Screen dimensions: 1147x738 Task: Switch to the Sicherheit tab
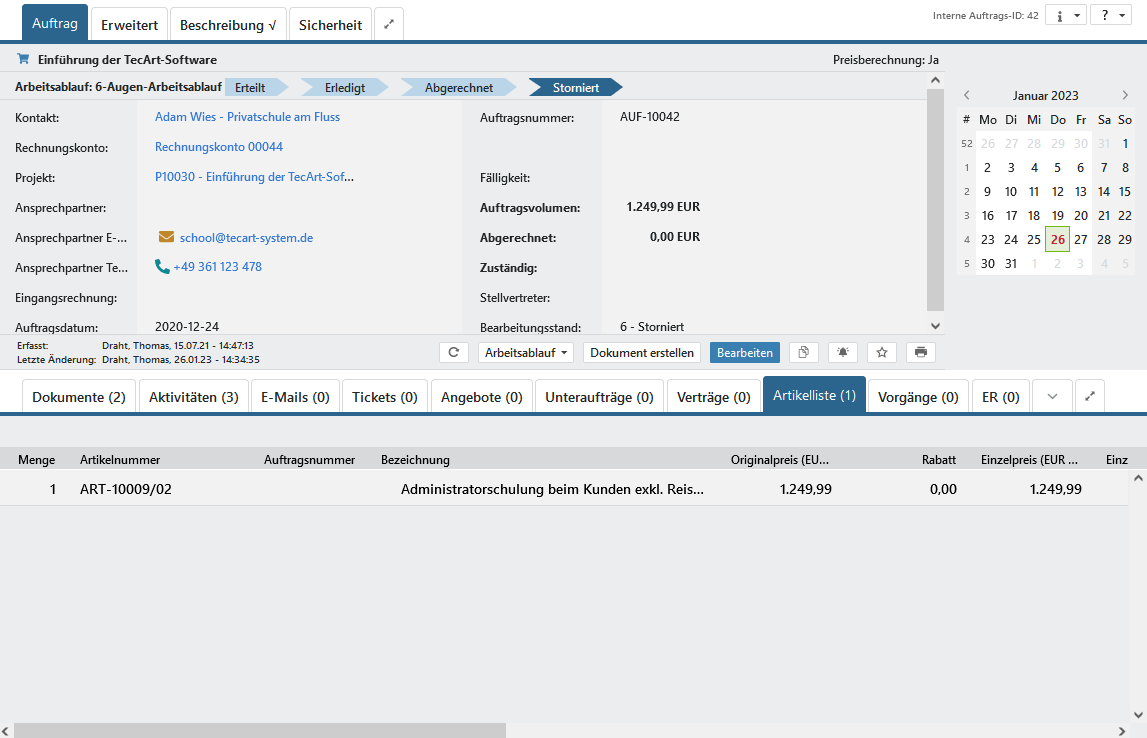pos(330,25)
